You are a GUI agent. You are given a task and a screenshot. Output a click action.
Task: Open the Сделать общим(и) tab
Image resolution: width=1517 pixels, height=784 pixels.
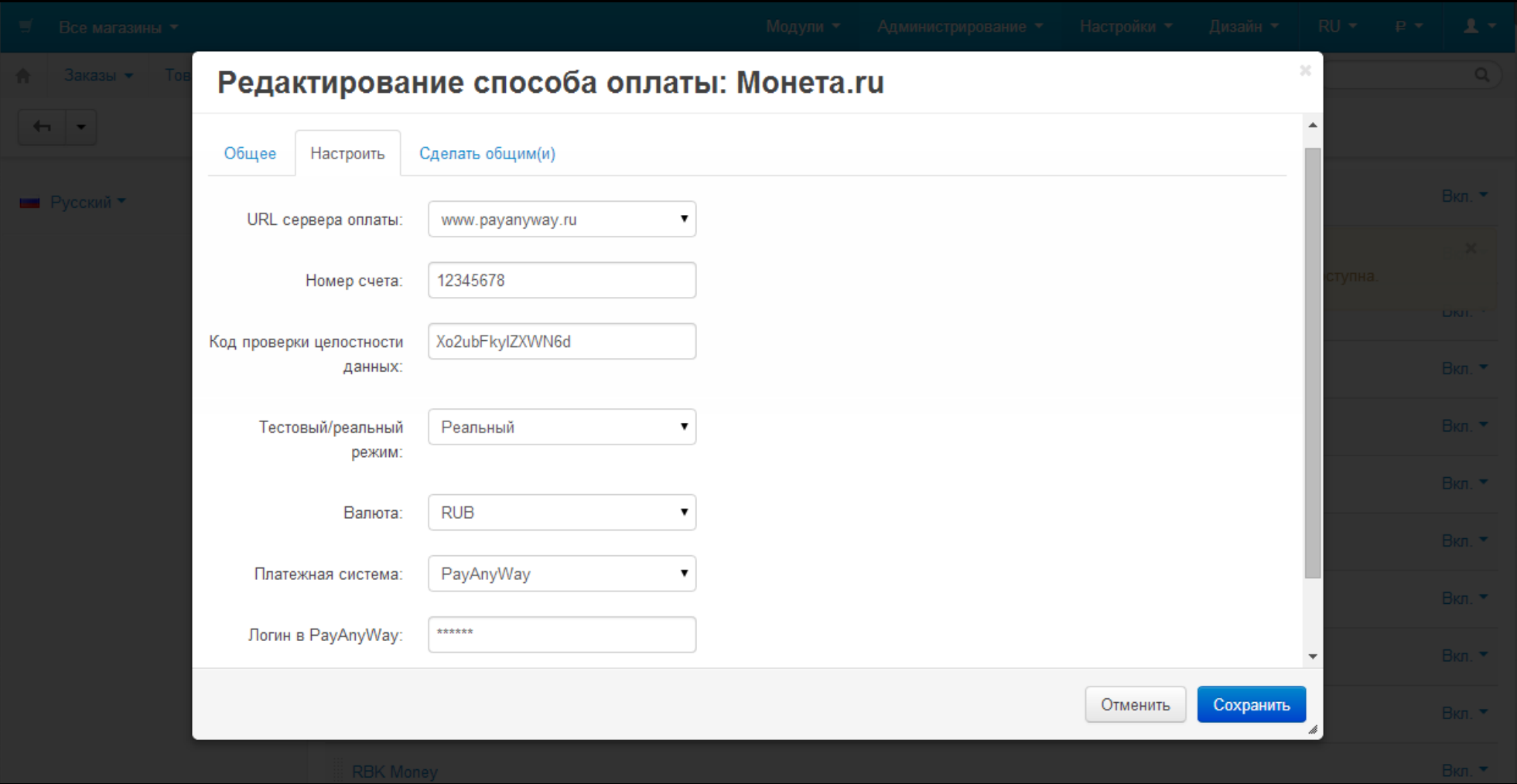(487, 153)
